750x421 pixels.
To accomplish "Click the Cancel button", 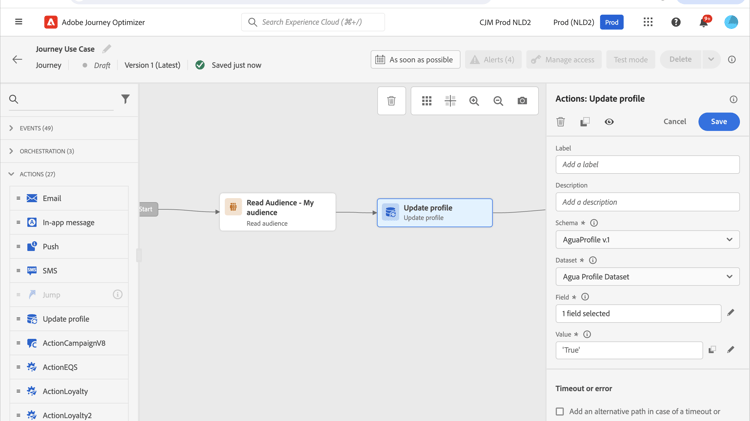I will pos(675,122).
